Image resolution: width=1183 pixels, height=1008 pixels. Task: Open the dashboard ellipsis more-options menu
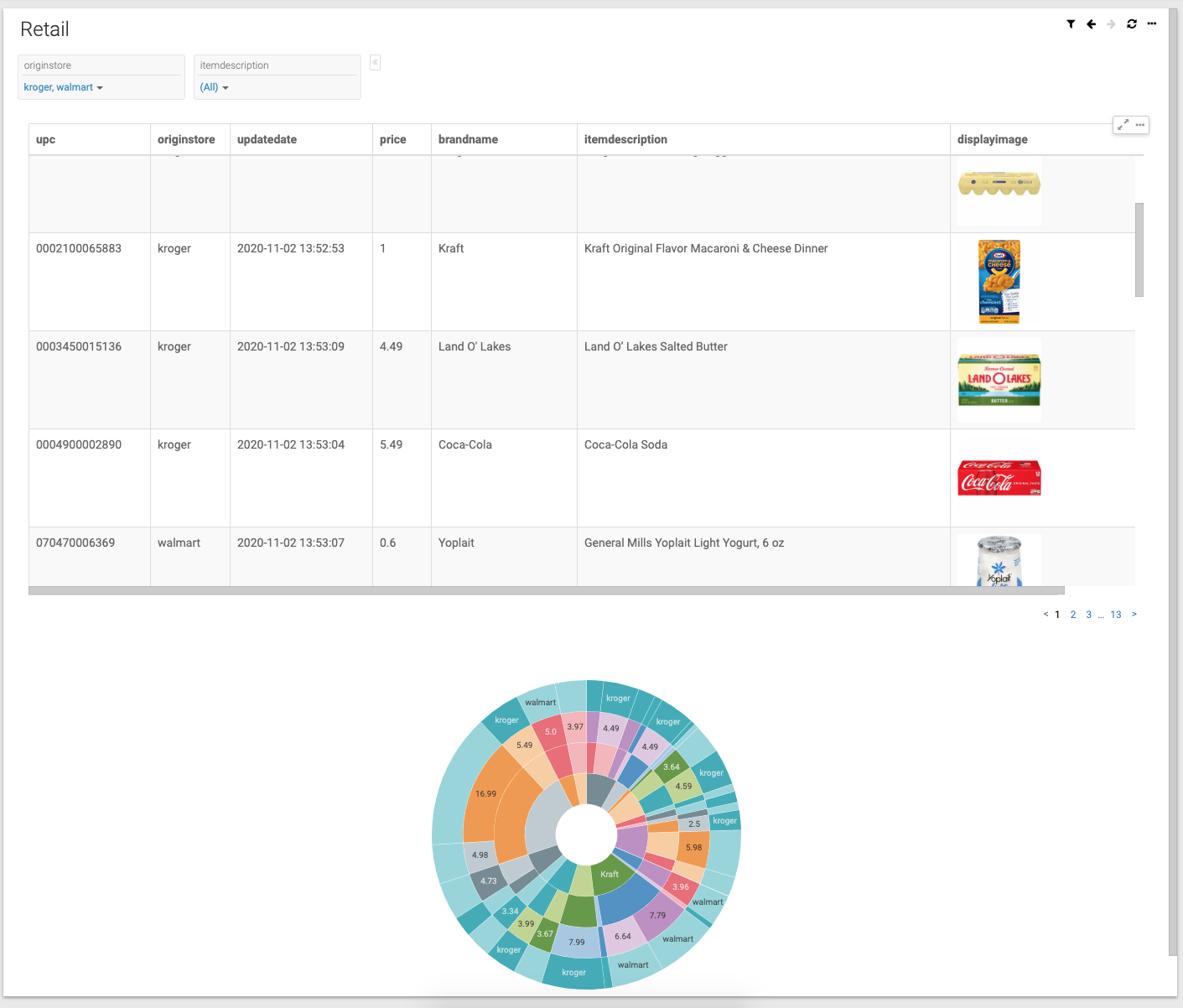[1152, 23]
